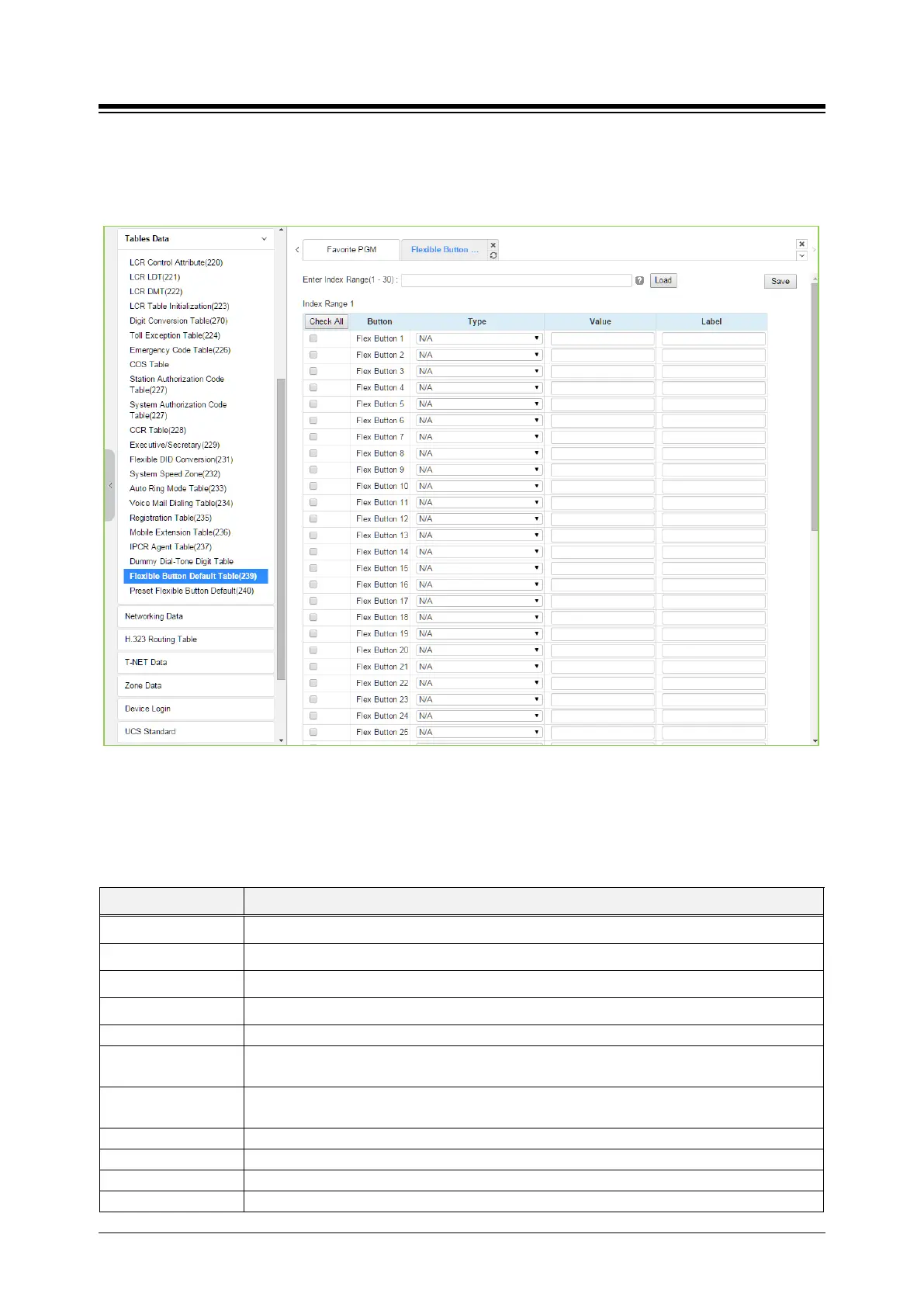Collapse the Tables Data section

click(264, 239)
